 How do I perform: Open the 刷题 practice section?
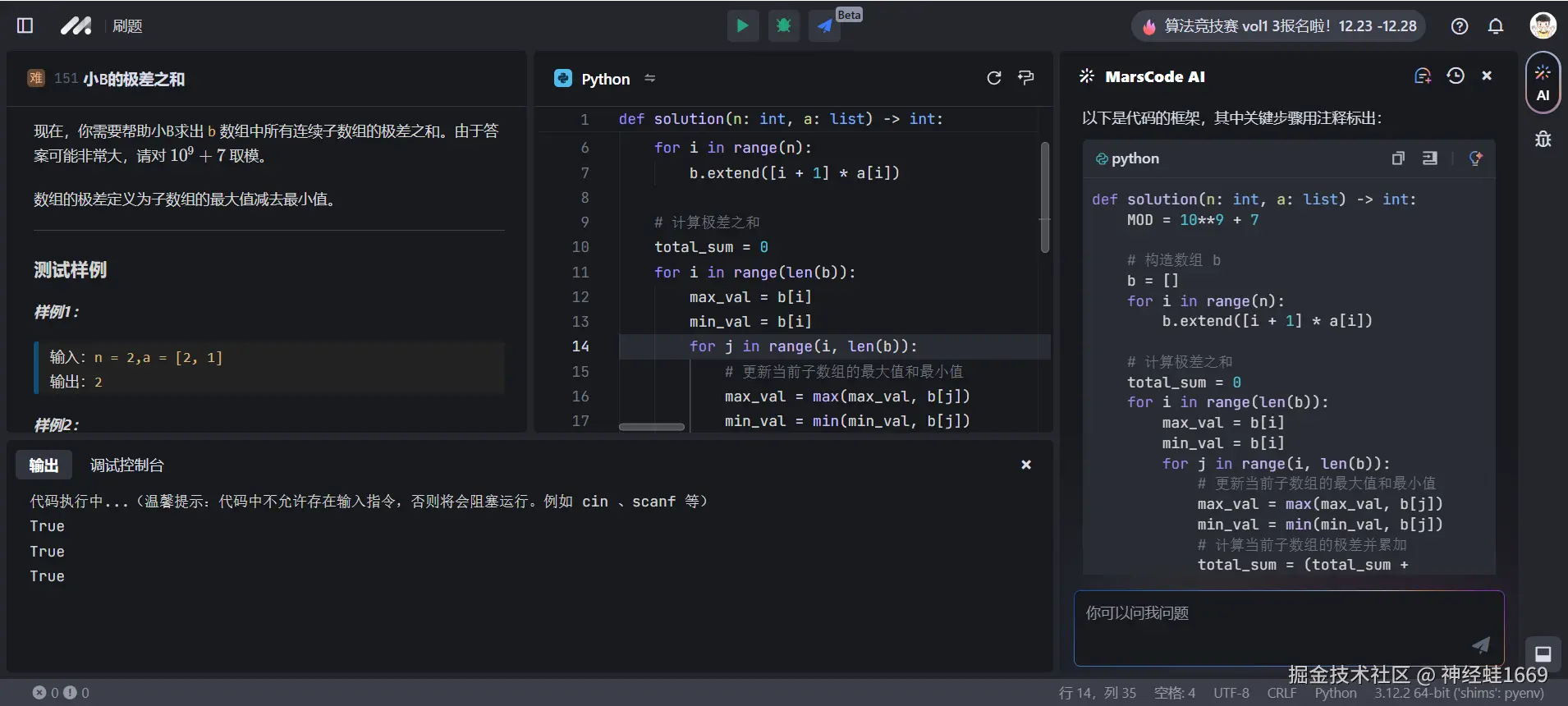127,26
